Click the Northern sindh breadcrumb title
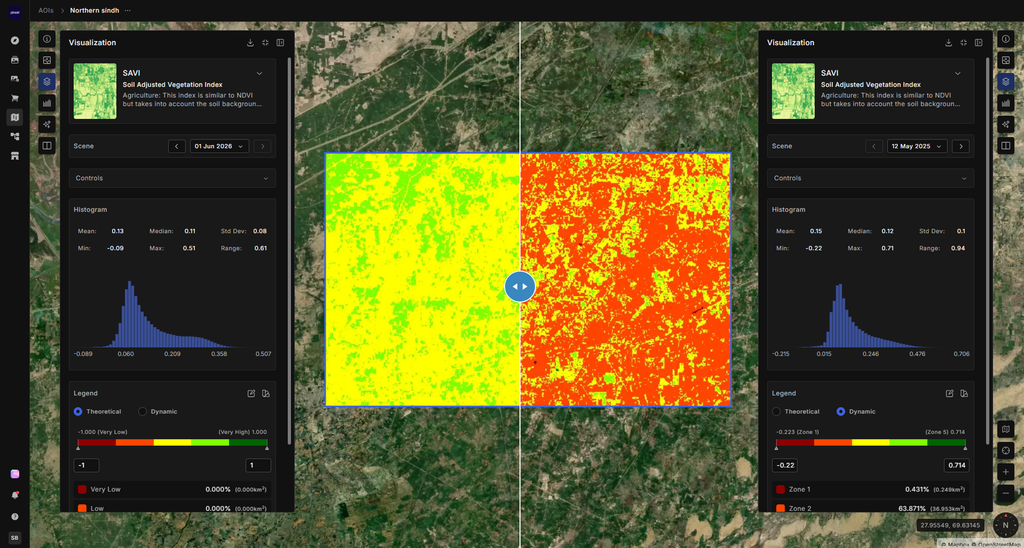 [95, 10]
